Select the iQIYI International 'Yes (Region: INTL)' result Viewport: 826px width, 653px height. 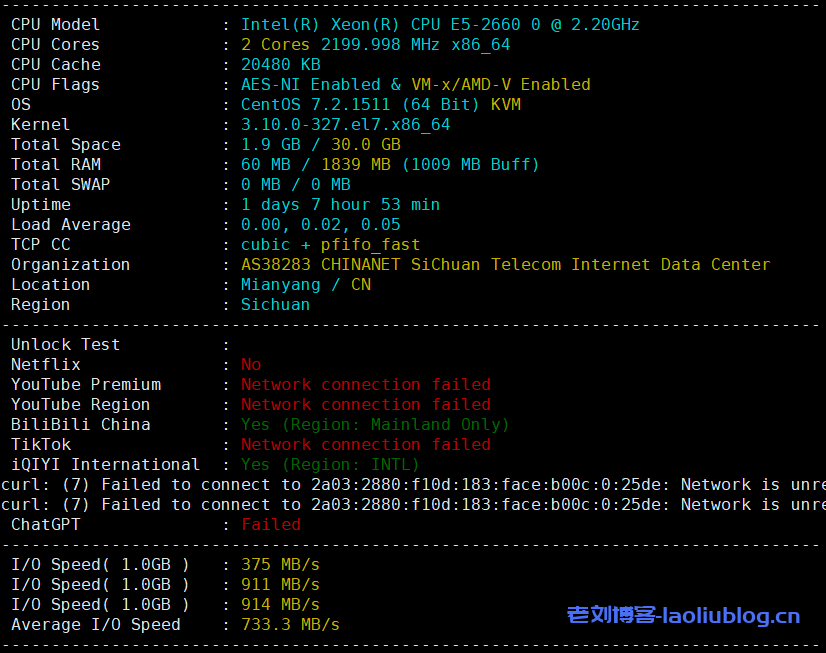tap(330, 465)
